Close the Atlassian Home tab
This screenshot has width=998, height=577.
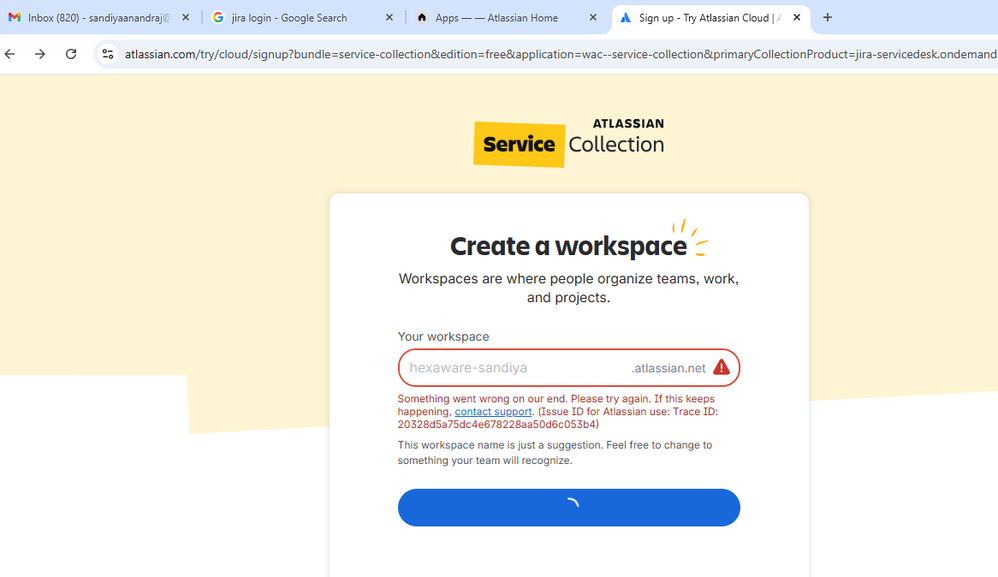[593, 18]
